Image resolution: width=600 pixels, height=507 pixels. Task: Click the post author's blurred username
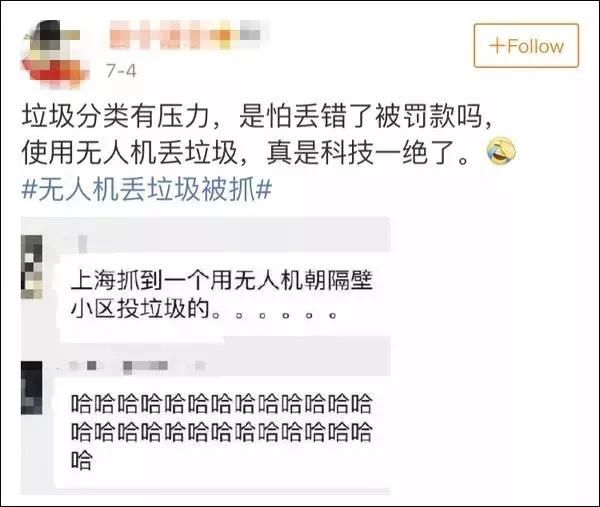[186, 35]
